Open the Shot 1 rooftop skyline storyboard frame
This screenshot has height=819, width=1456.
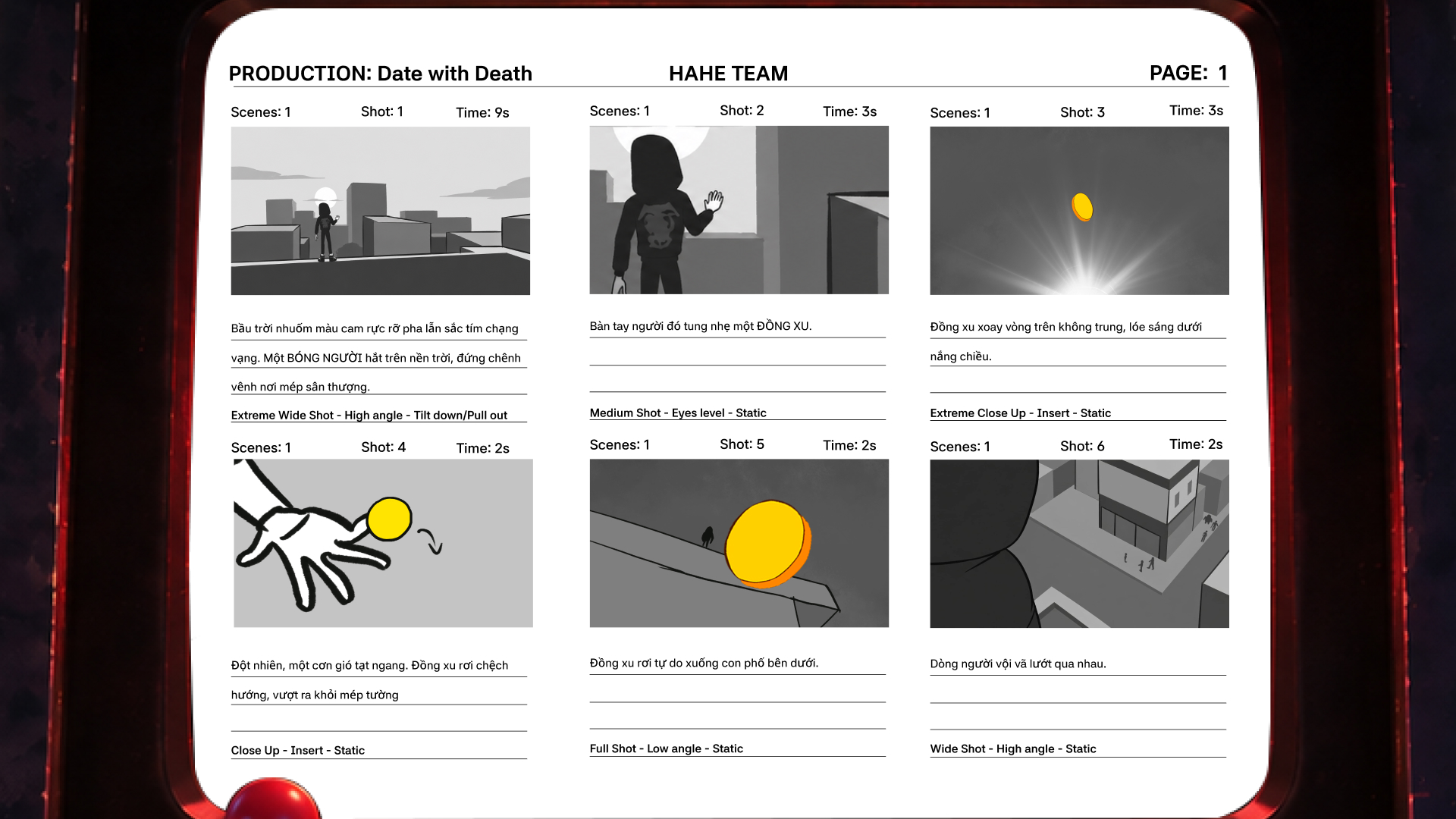[x=381, y=211]
